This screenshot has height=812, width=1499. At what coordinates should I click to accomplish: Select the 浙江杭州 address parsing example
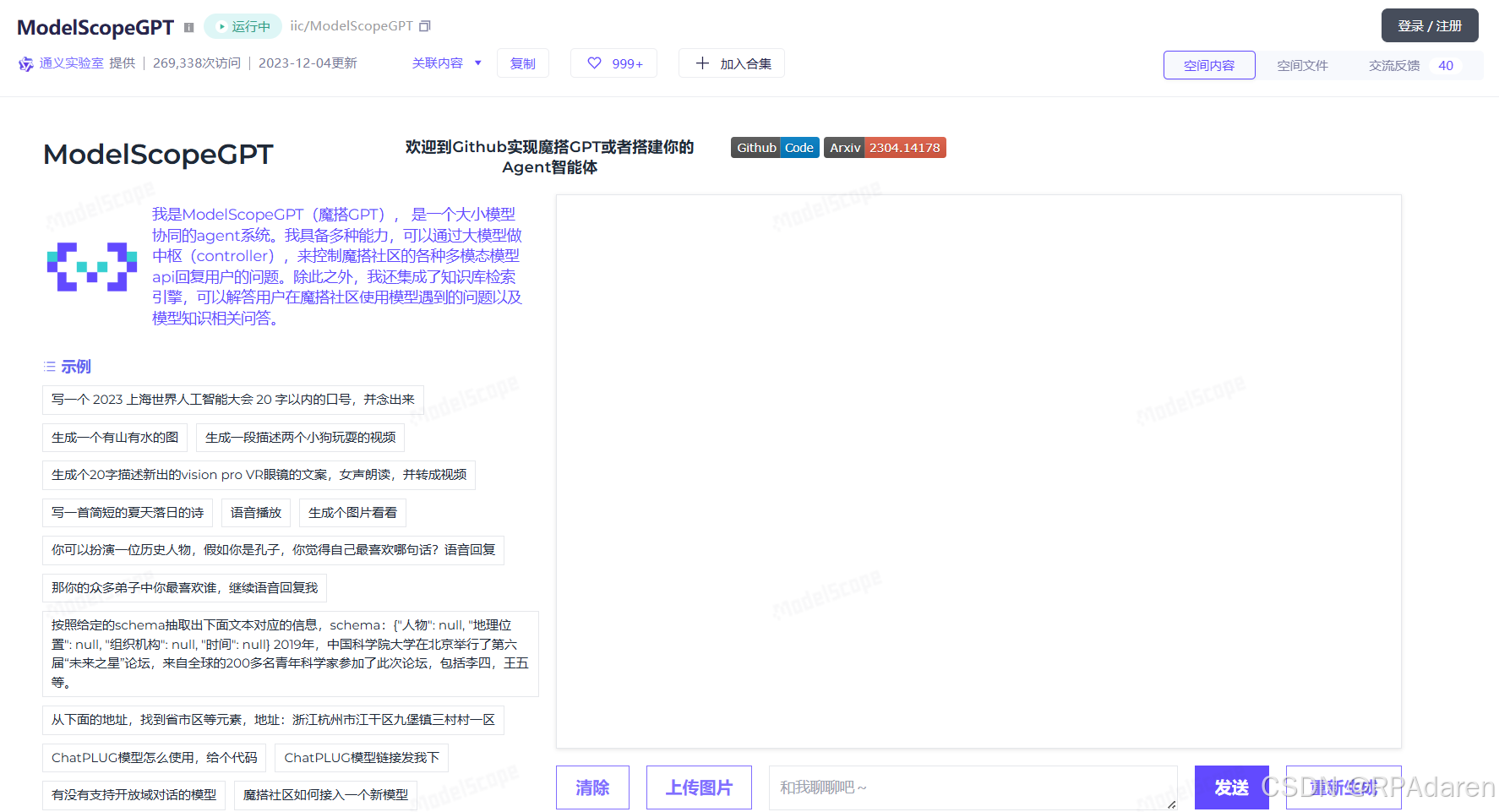pos(273,720)
